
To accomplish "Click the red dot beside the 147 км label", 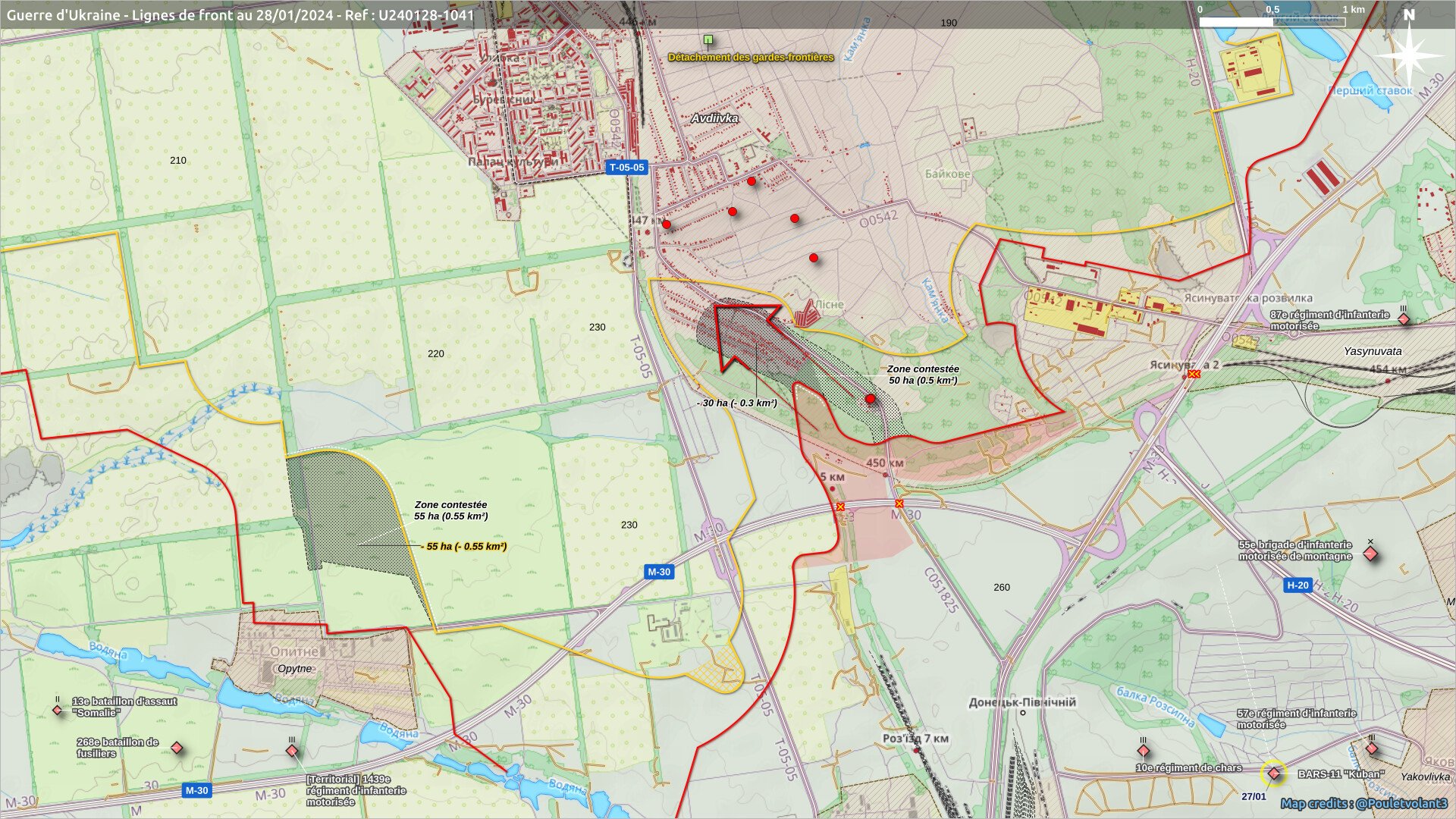I will 667,224.
